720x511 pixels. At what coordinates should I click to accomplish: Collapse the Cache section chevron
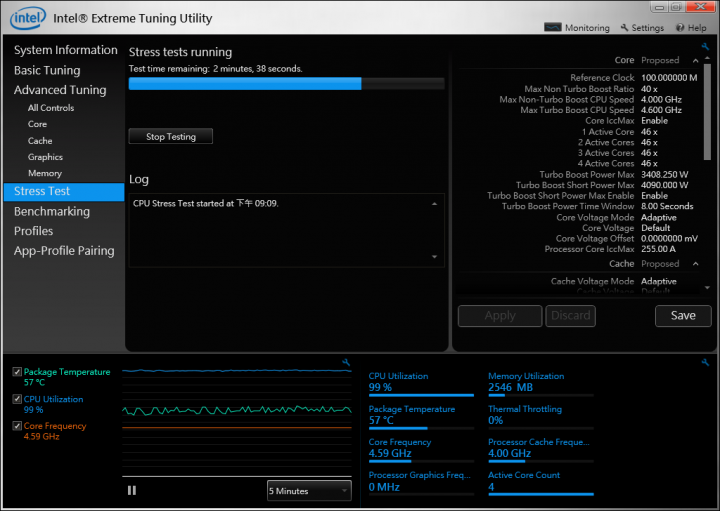point(695,264)
